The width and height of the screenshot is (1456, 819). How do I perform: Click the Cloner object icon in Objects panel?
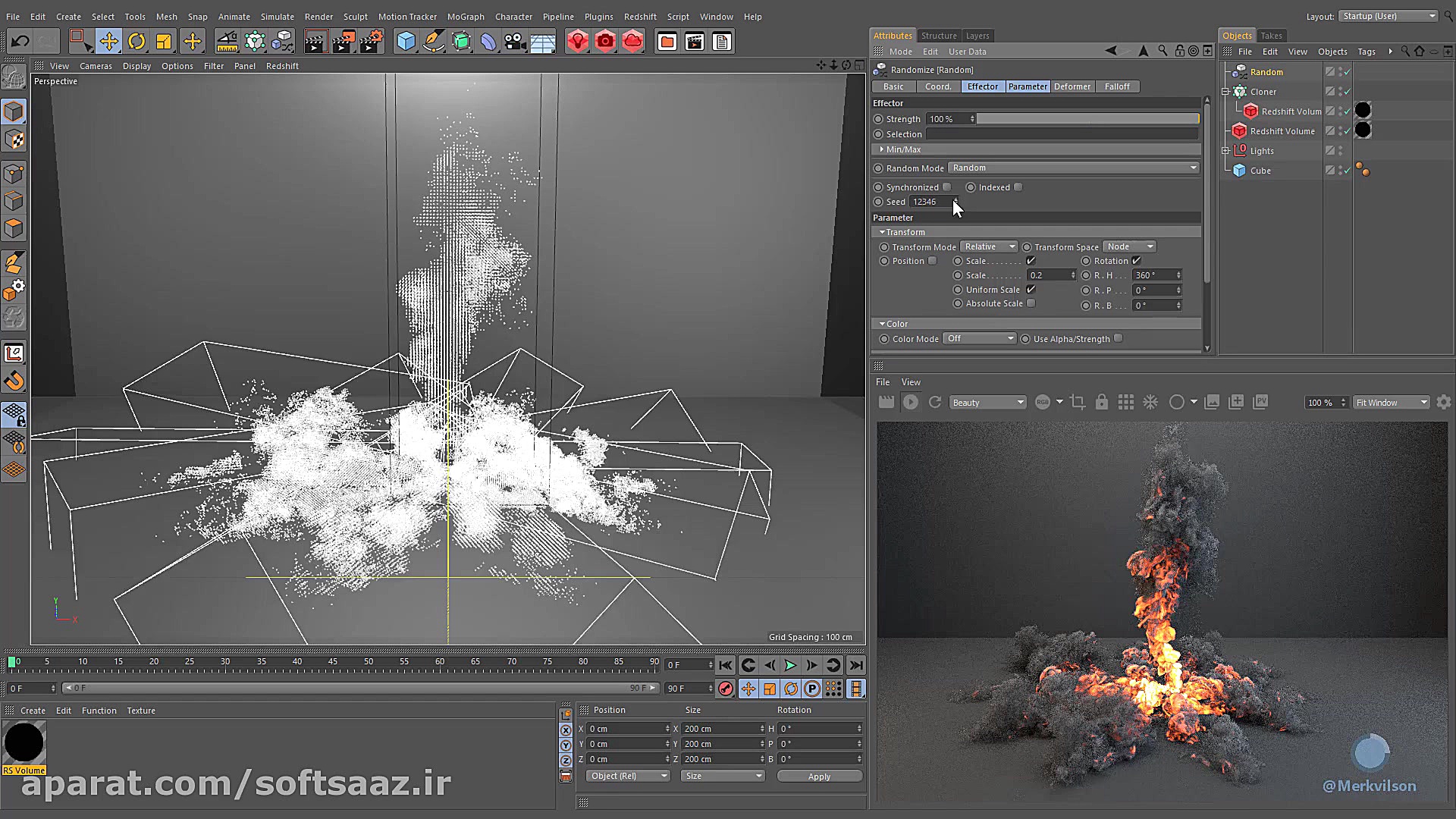click(1241, 91)
